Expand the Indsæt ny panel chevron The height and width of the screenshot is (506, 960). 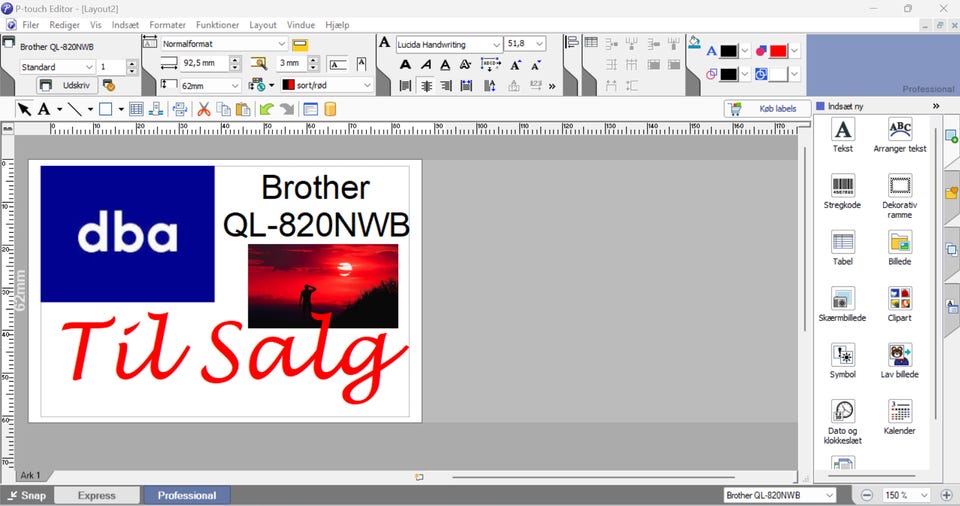pyautogui.click(x=936, y=106)
